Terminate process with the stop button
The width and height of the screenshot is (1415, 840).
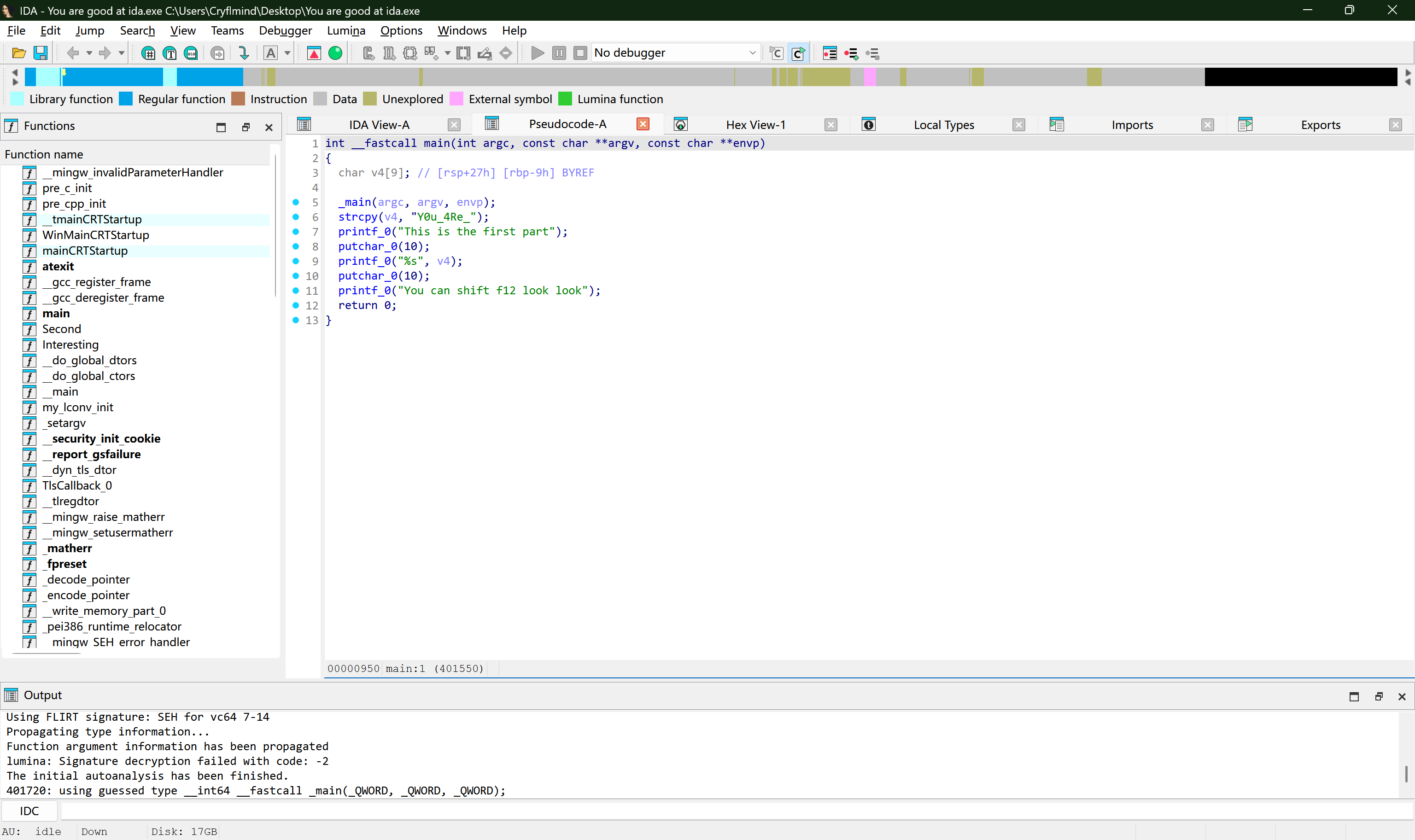tap(580, 53)
